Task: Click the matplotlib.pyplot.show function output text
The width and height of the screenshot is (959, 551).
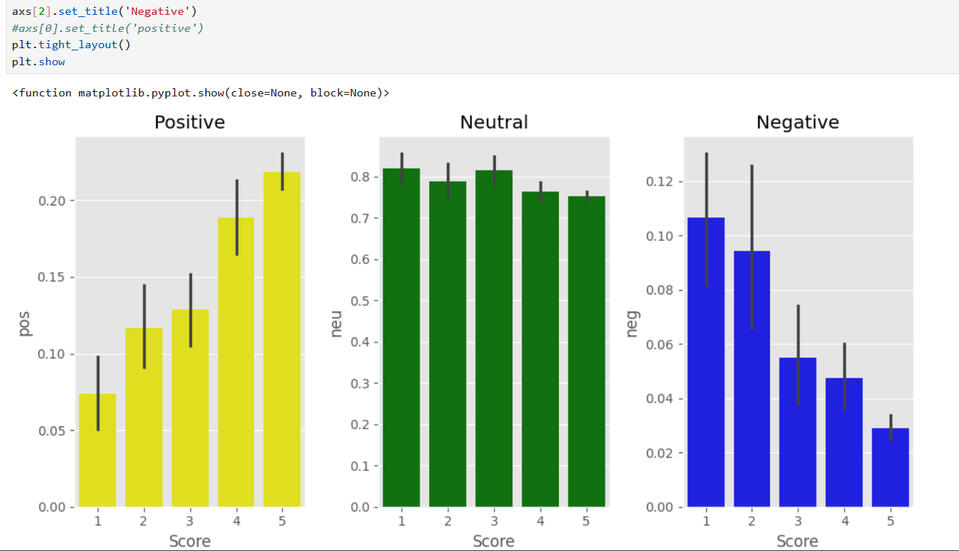Action: click(x=200, y=93)
